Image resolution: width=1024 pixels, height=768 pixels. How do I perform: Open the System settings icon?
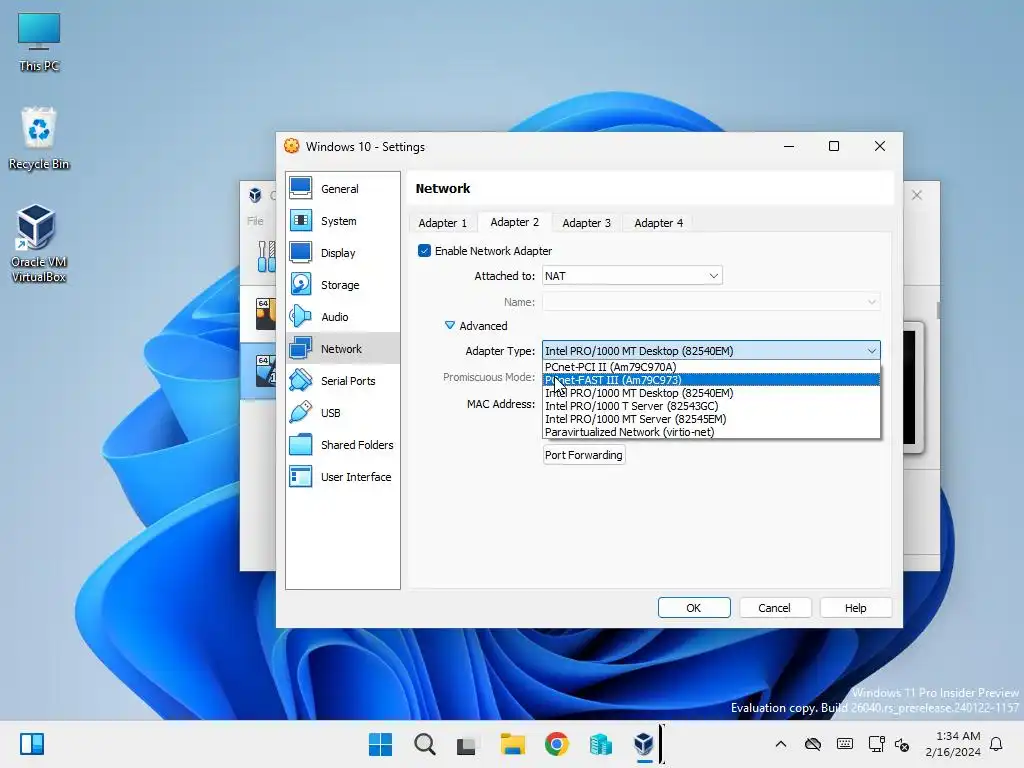(x=300, y=221)
